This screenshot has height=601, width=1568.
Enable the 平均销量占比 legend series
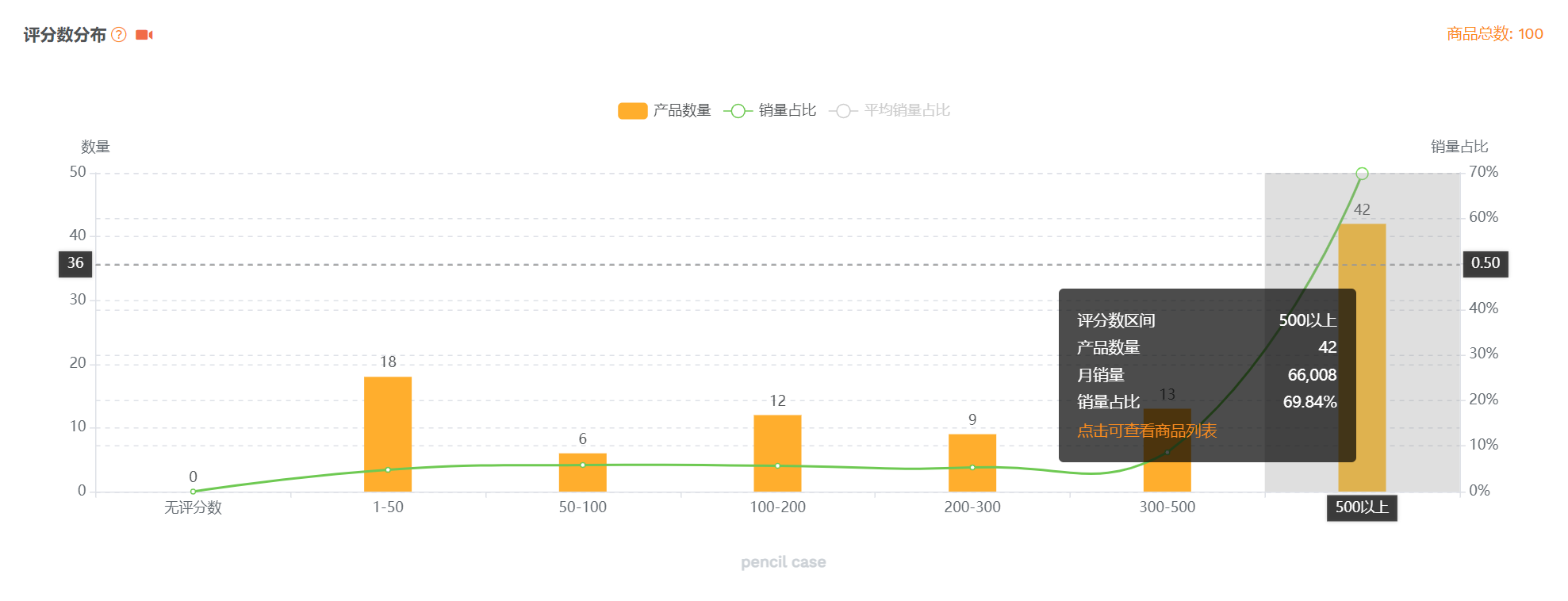pyautogui.click(x=907, y=110)
